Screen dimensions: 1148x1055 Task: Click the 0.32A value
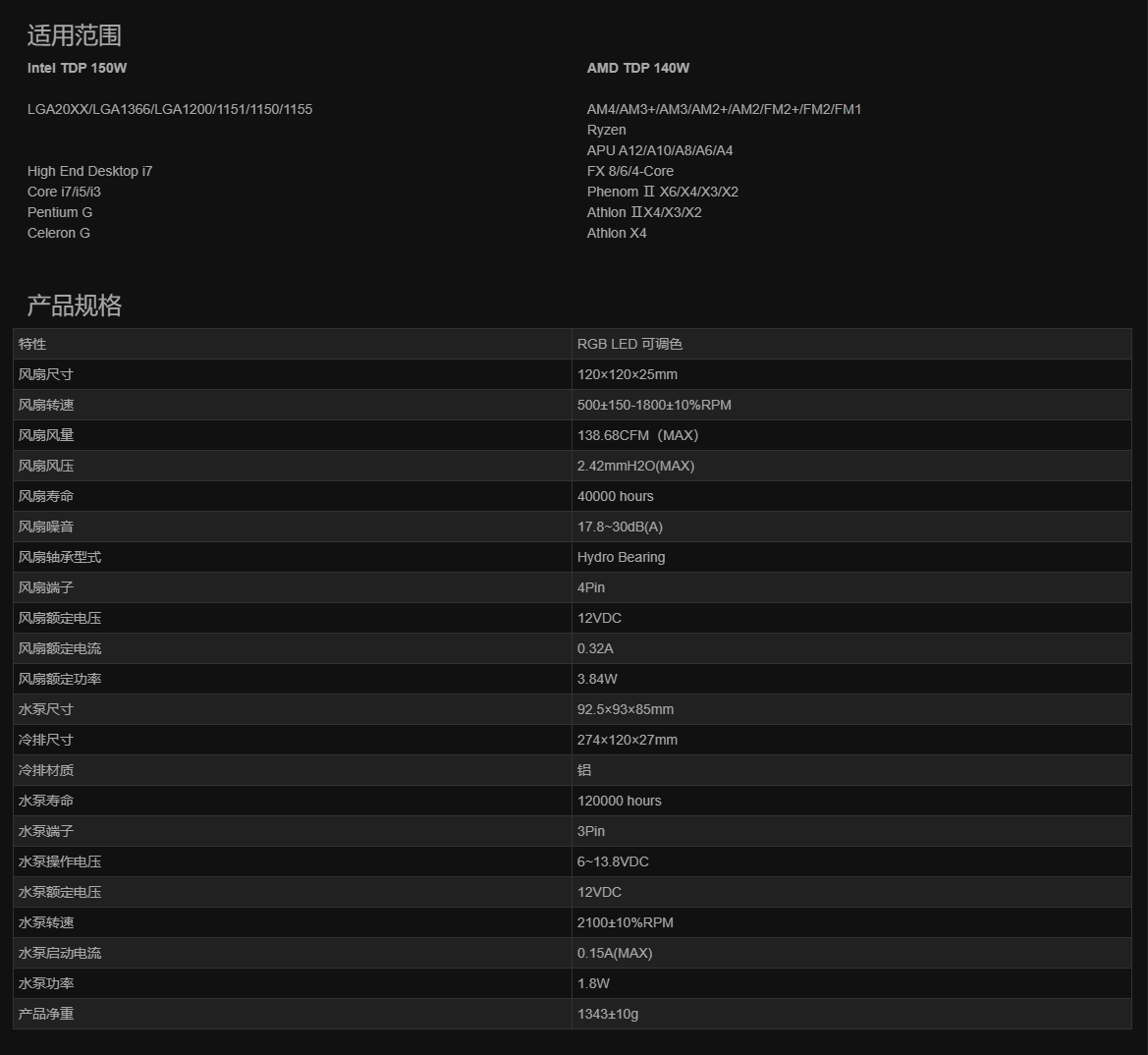[595, 648]
